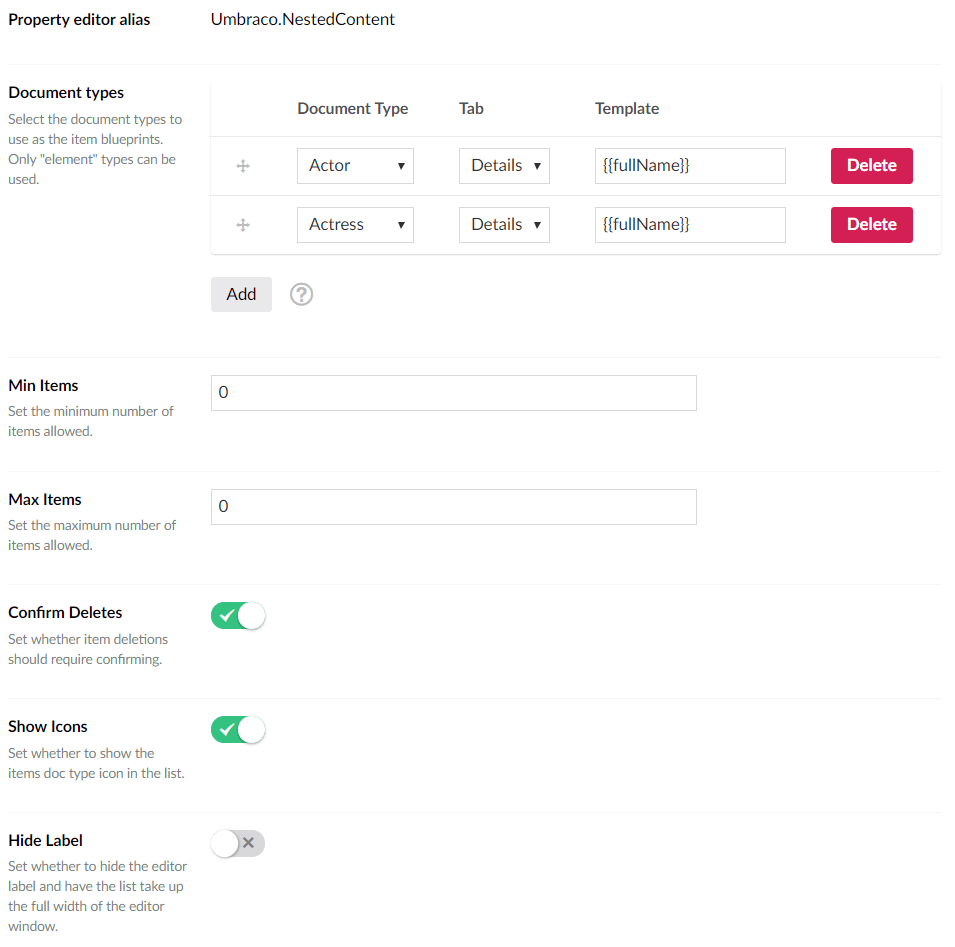Viewport: 955px width, 947px height.
Task: Open the help question mark icon beside Add
Action: coord(301,294)
